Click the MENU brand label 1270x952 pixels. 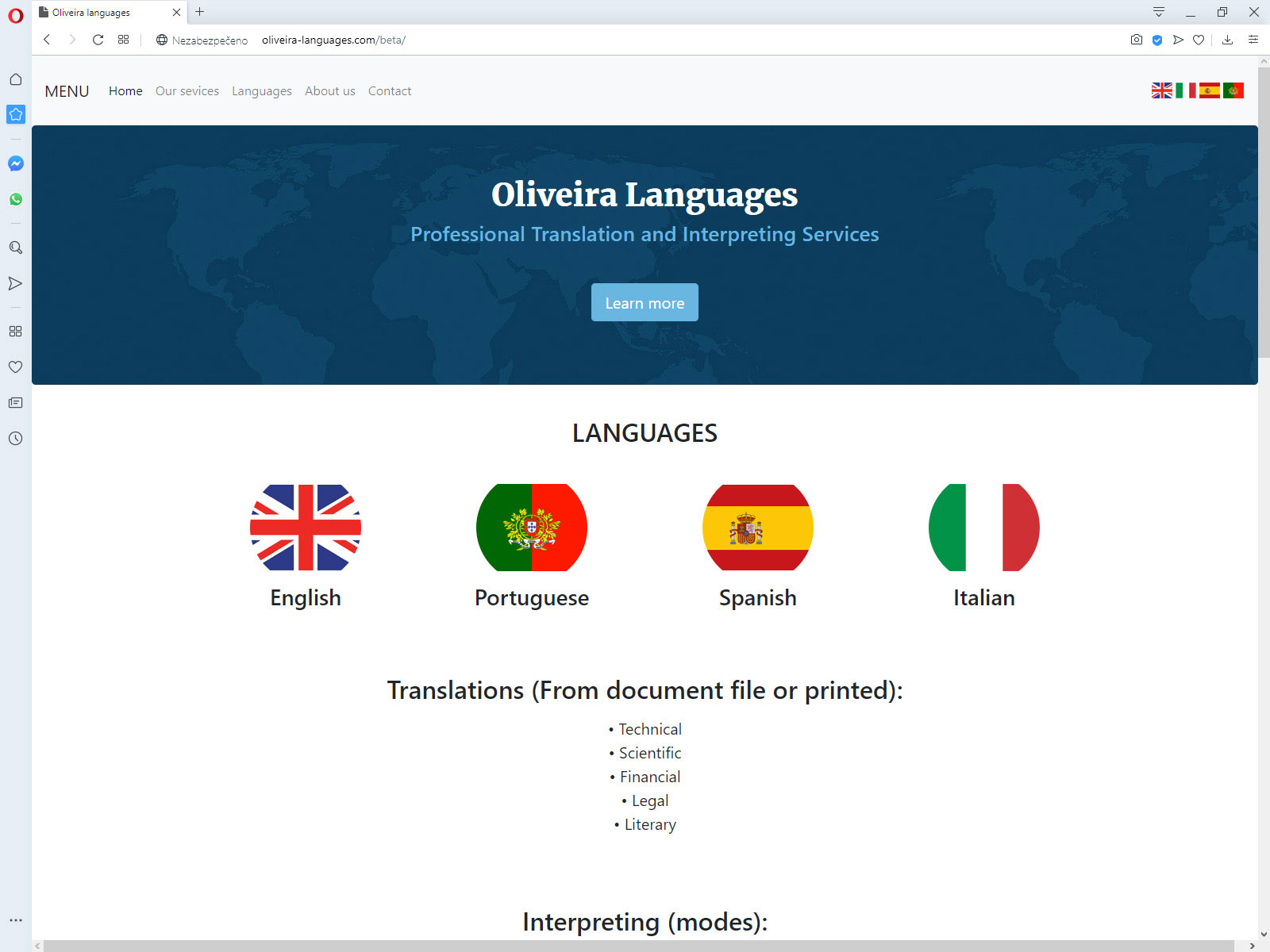pyautogui.click(x=67, y=91)
